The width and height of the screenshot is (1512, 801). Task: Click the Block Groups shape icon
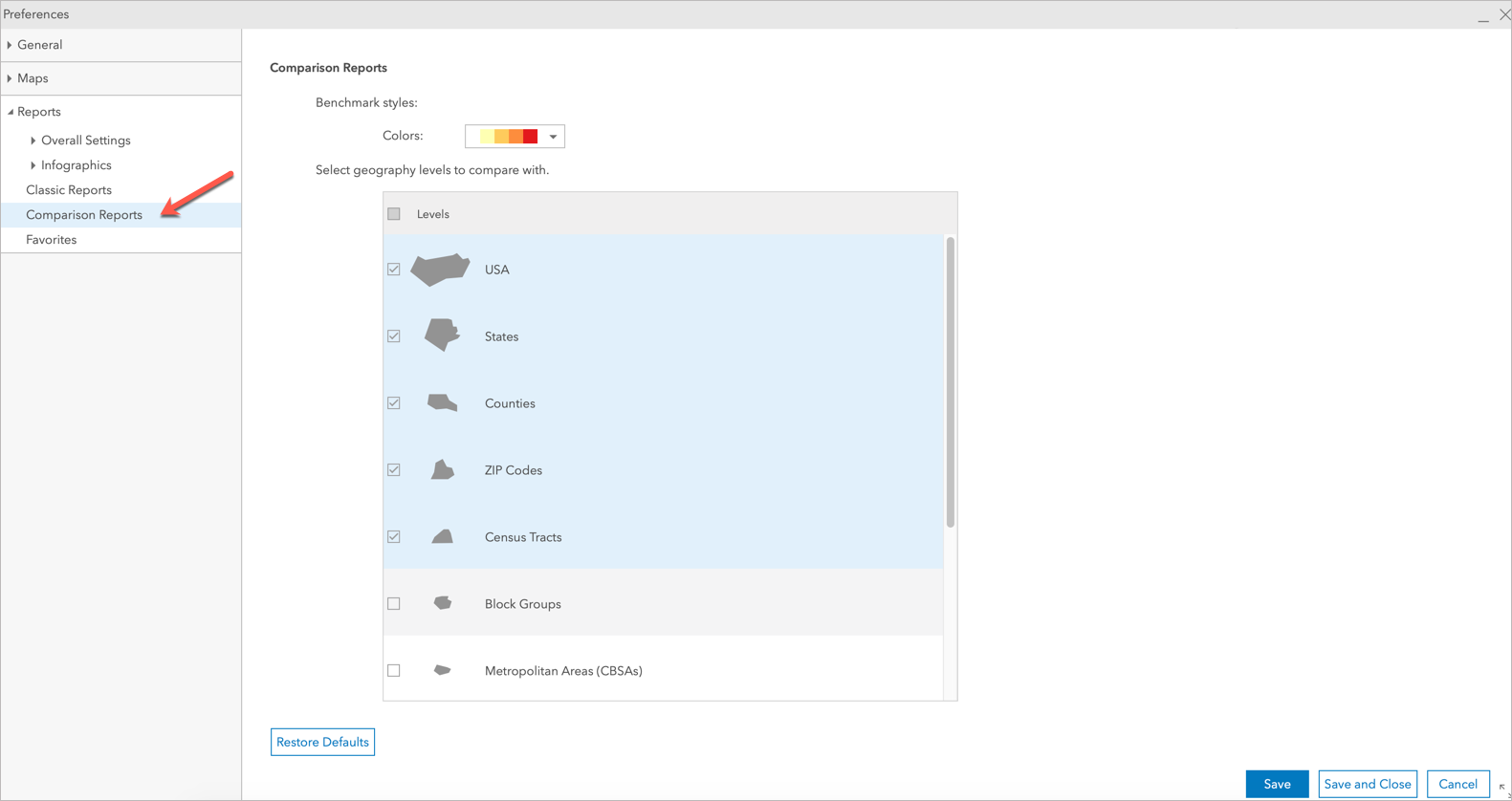pyautogui.click(x=442, y=603)
